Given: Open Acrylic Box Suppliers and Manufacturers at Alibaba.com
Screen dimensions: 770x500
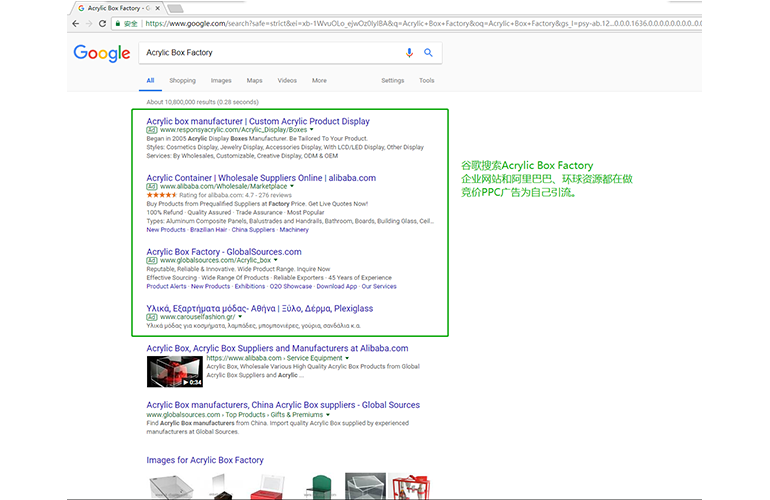Looking at the screenshot, I should (277, 348).
